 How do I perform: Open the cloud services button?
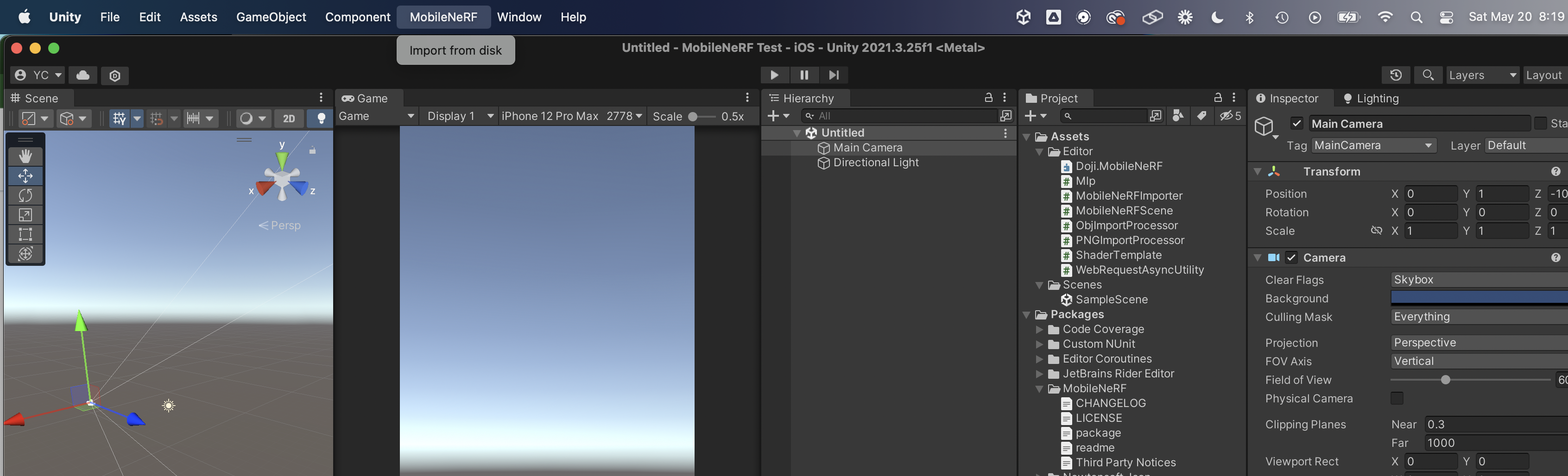click(x=83, y=75)
